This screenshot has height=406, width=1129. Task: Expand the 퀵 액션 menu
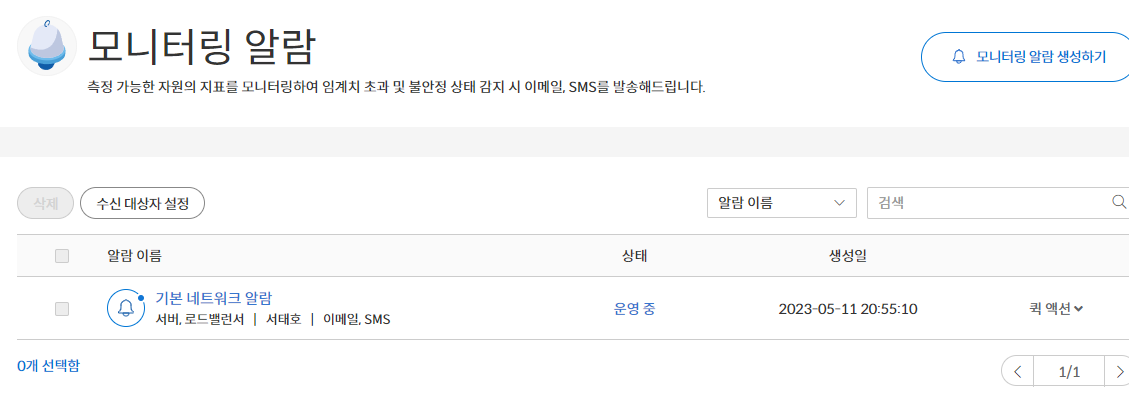(1057, 309)
